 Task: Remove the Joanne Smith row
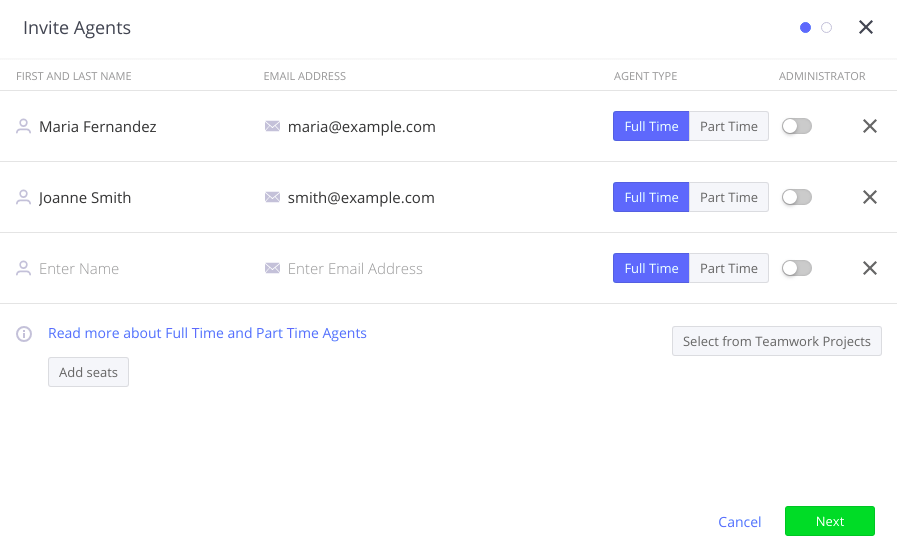869,197
